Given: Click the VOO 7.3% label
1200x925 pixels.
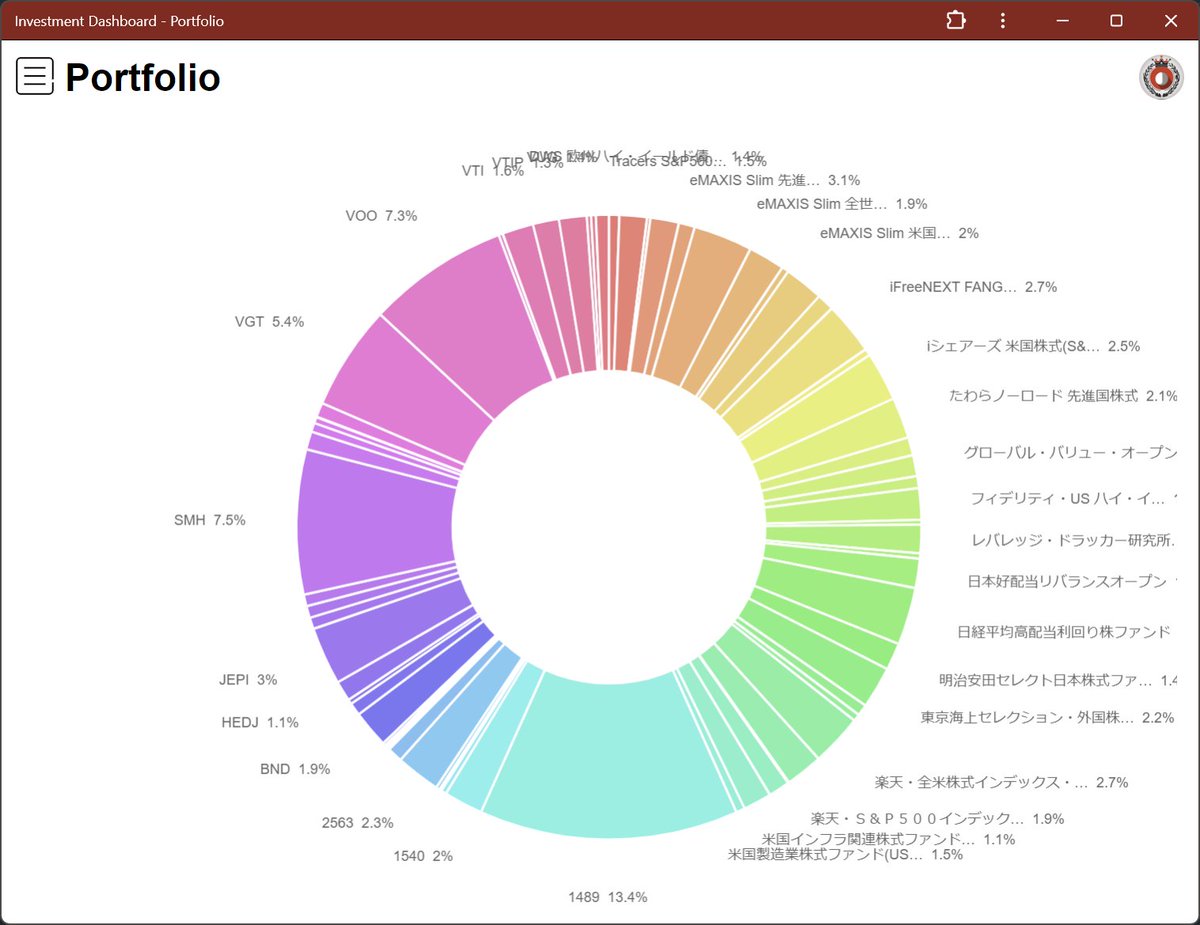Looking at the screenshot, I should point(381,216).
